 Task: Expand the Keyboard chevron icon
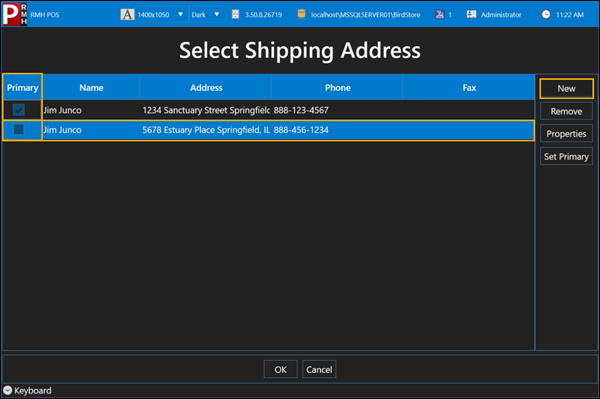point(8,390)
